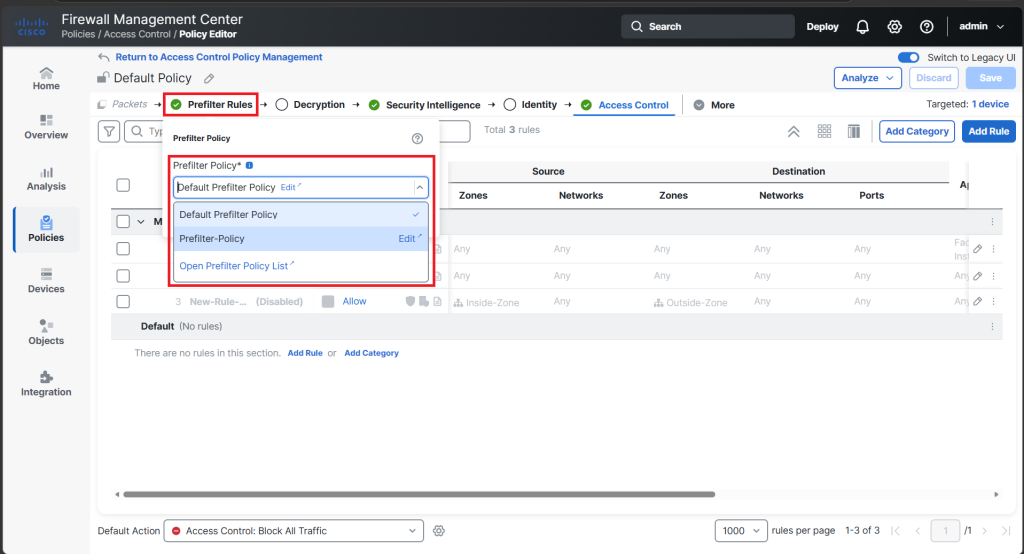
Task: Check the first rule row checkbox
Action: point(123,248)
